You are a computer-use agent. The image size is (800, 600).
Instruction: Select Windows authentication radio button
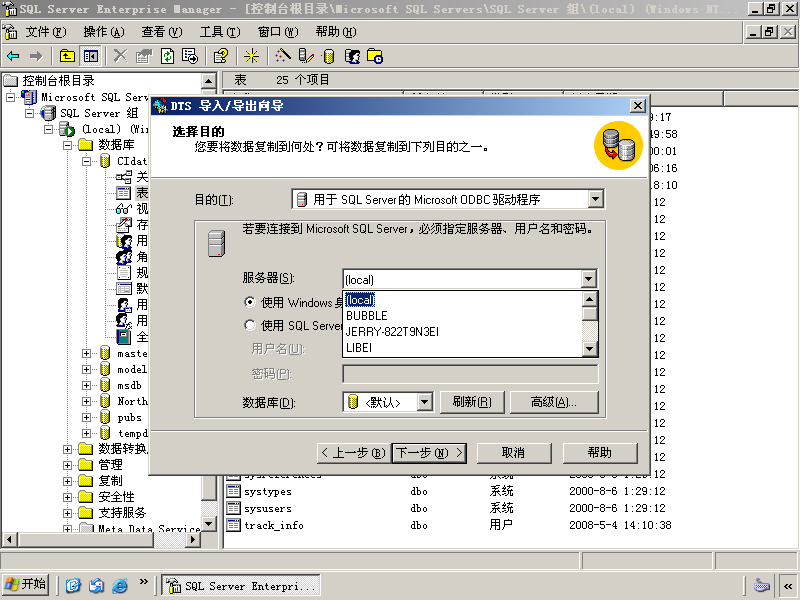(249, 302)
